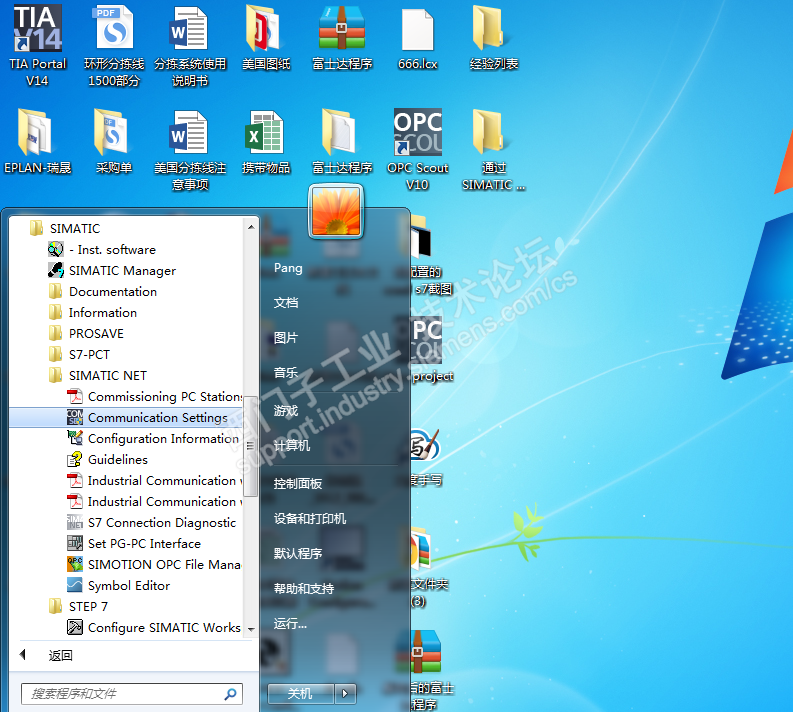This screenshot has height=712, width=793.
Task: Click the search magnifier icon
Action: (230, 694)
